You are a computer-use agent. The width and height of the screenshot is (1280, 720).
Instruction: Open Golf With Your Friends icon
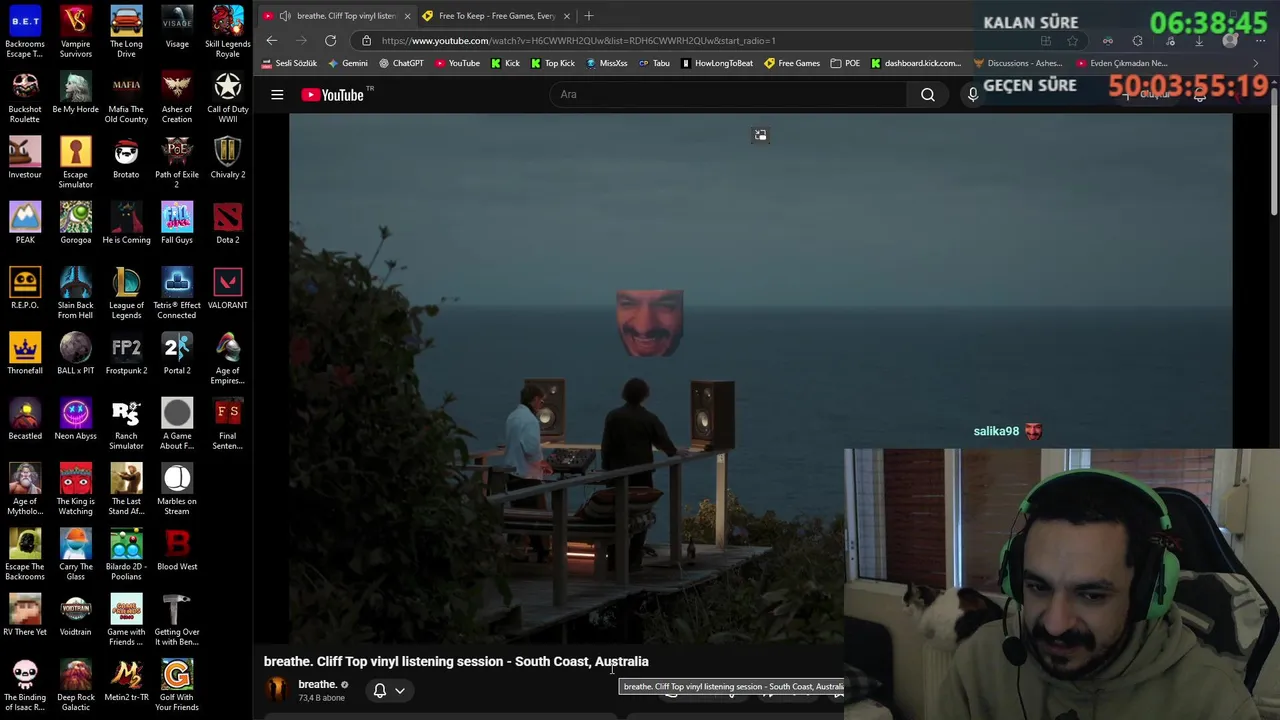click(177, 685)
